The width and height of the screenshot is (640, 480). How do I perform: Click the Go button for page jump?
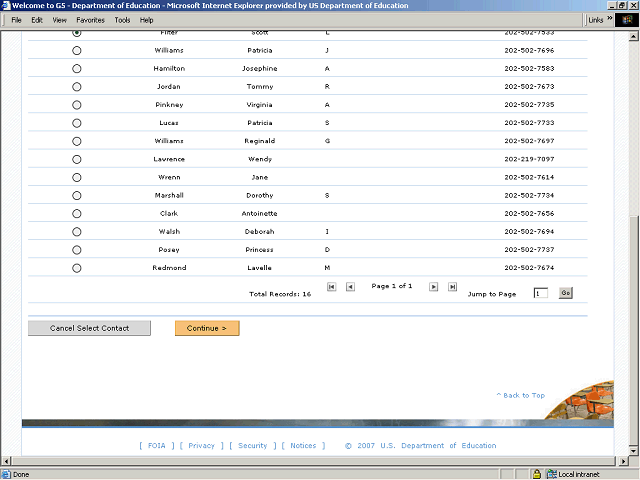point(565,293)
